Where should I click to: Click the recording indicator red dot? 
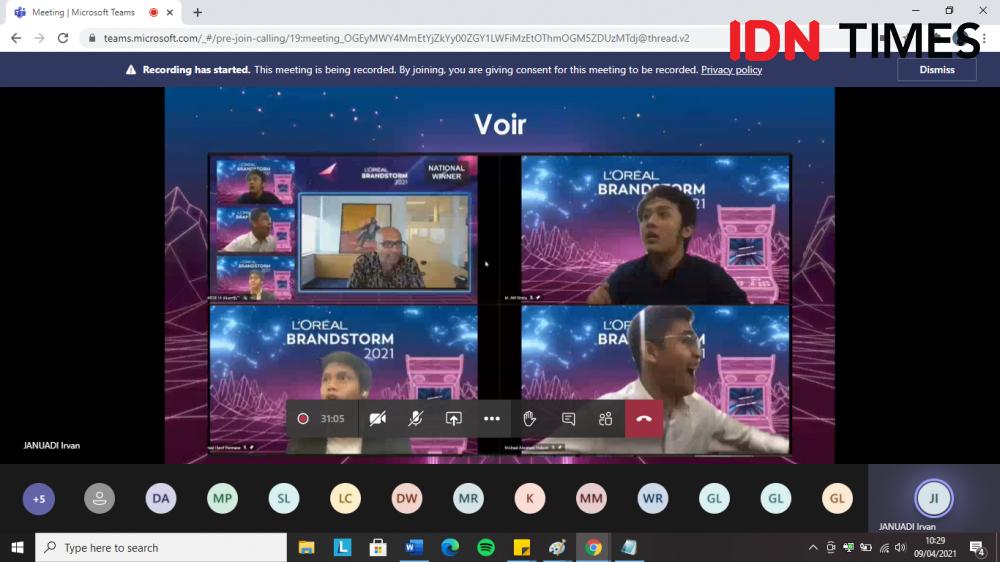303,419
